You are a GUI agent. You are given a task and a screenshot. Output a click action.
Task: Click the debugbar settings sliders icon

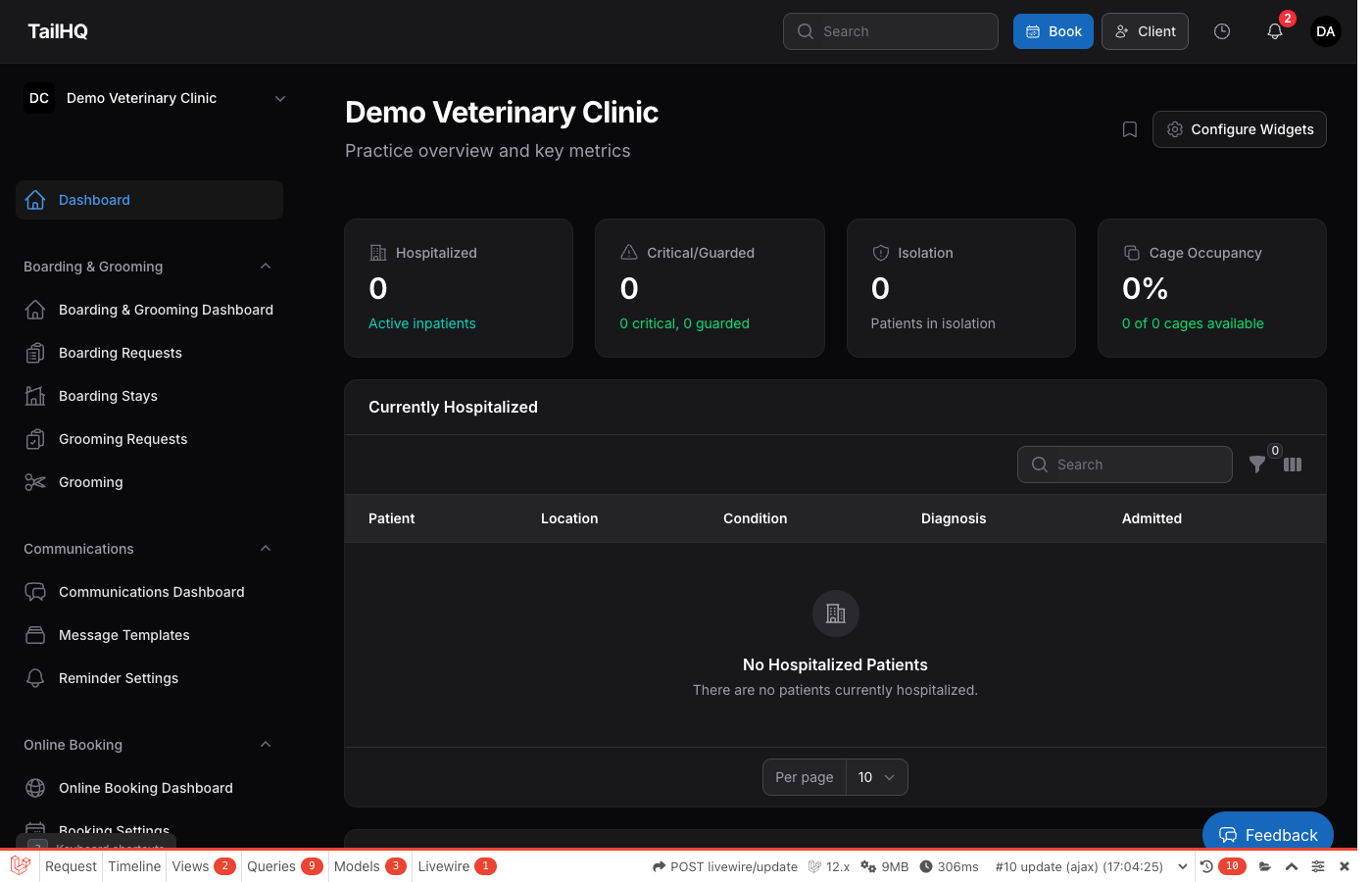click(x=1318, y=866)
